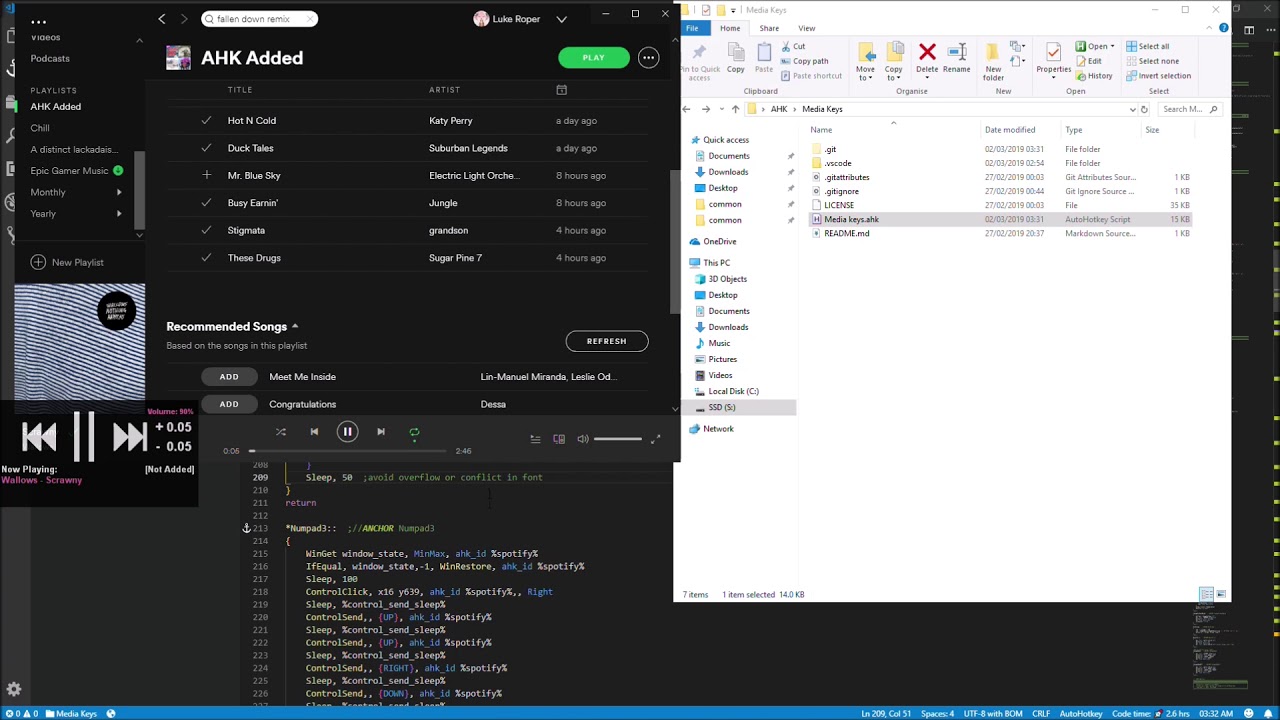The image size is (1280, 720).
Task: Toggle saved check for Busy Earnin'
Action: tap(206, 203)
